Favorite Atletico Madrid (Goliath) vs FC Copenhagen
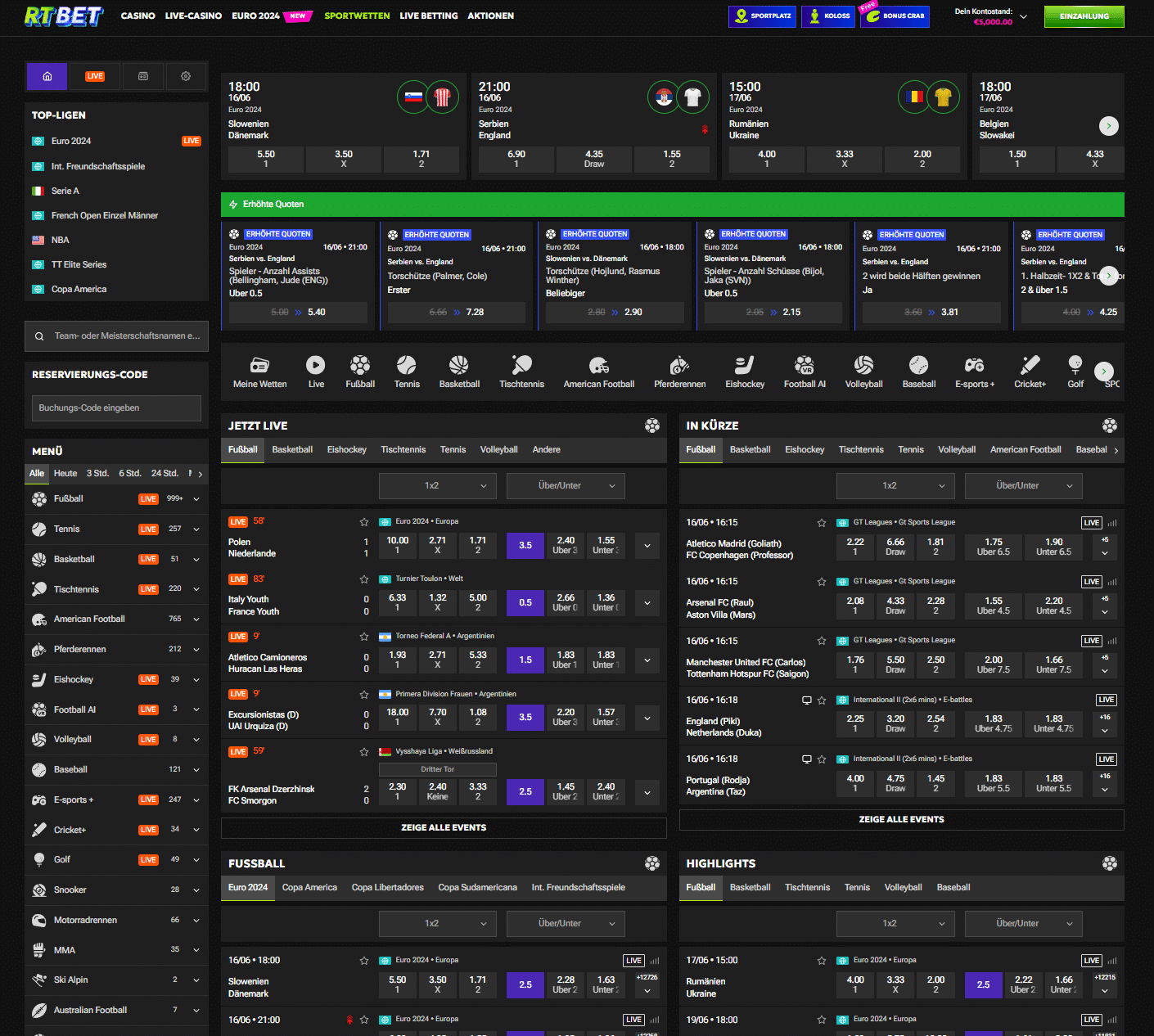Viewport: 1154px width, 1036px height. [822, 523]
